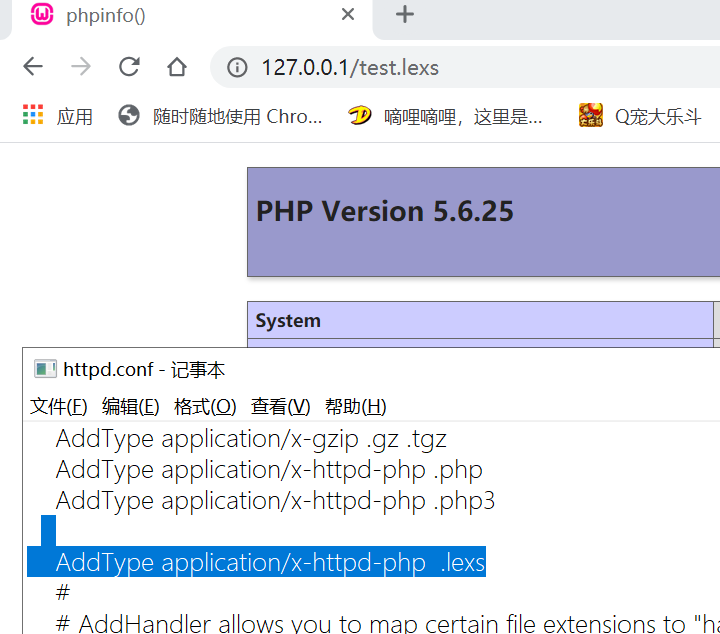Screen dimensions: 720x634
Task: Open a new browser tab
Action: [405, 14]
